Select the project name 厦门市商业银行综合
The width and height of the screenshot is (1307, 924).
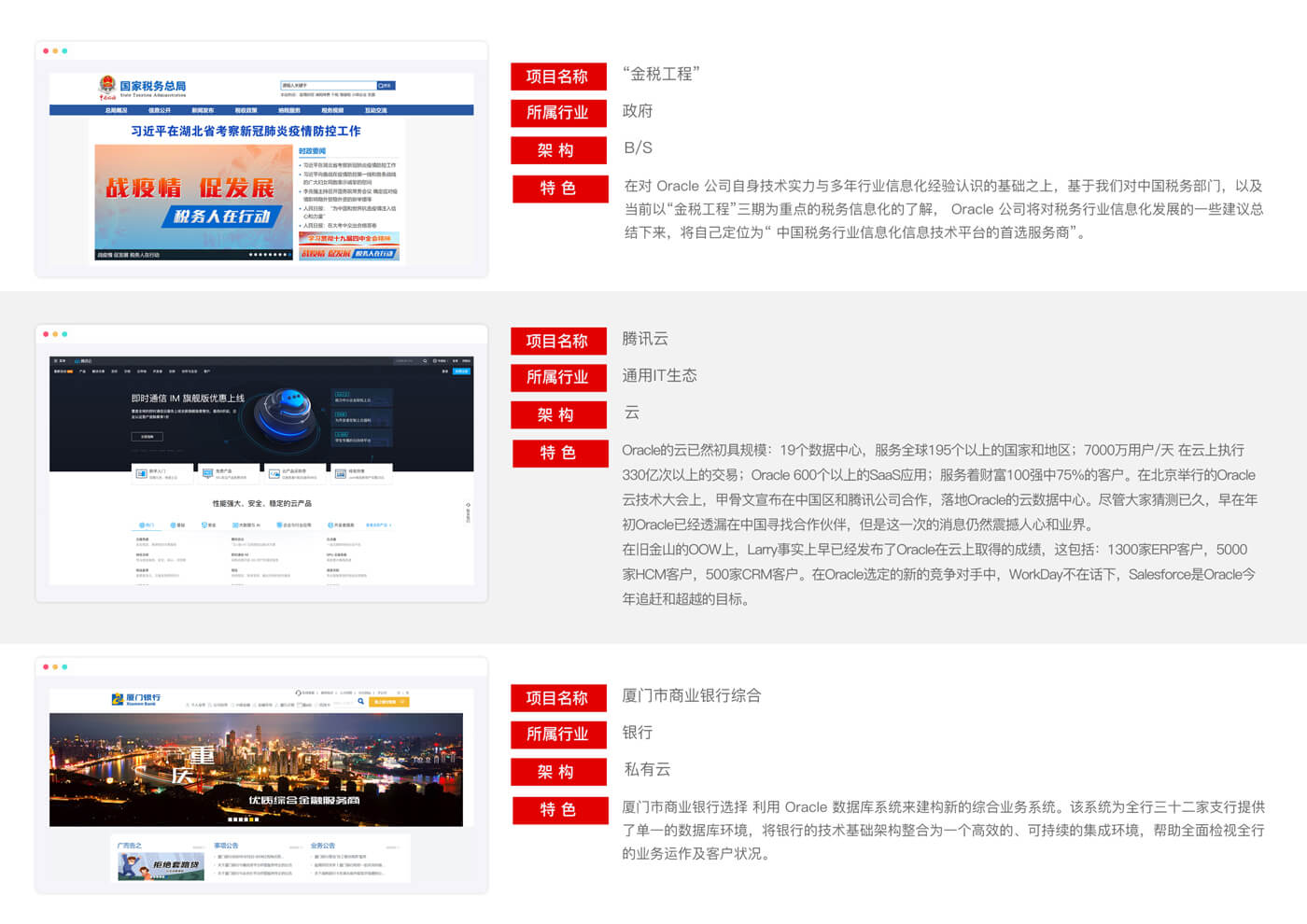[692, 695]
